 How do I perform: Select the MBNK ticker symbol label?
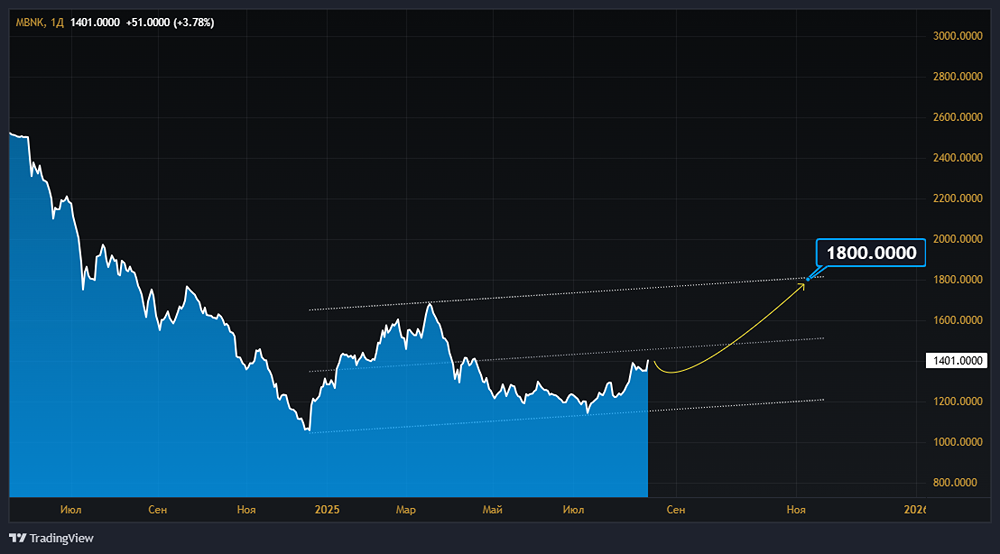pyautogui.click(x=29, y=22)
